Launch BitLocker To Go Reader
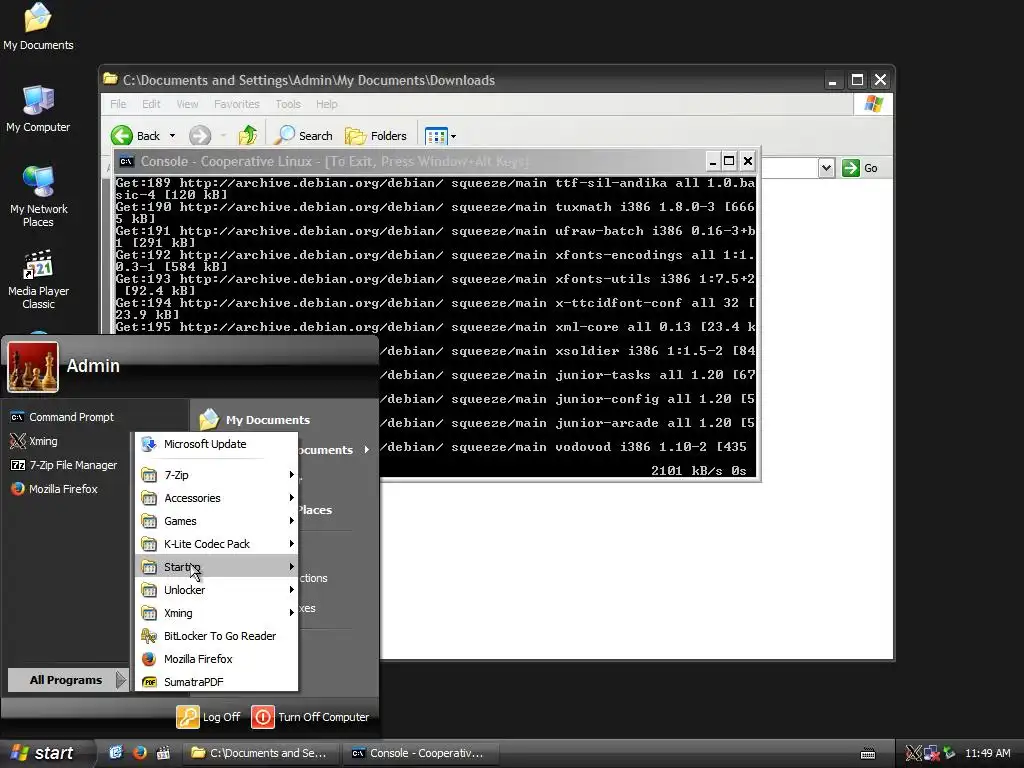The height and width of the screenshot is (768, 1024). (216, 635)
